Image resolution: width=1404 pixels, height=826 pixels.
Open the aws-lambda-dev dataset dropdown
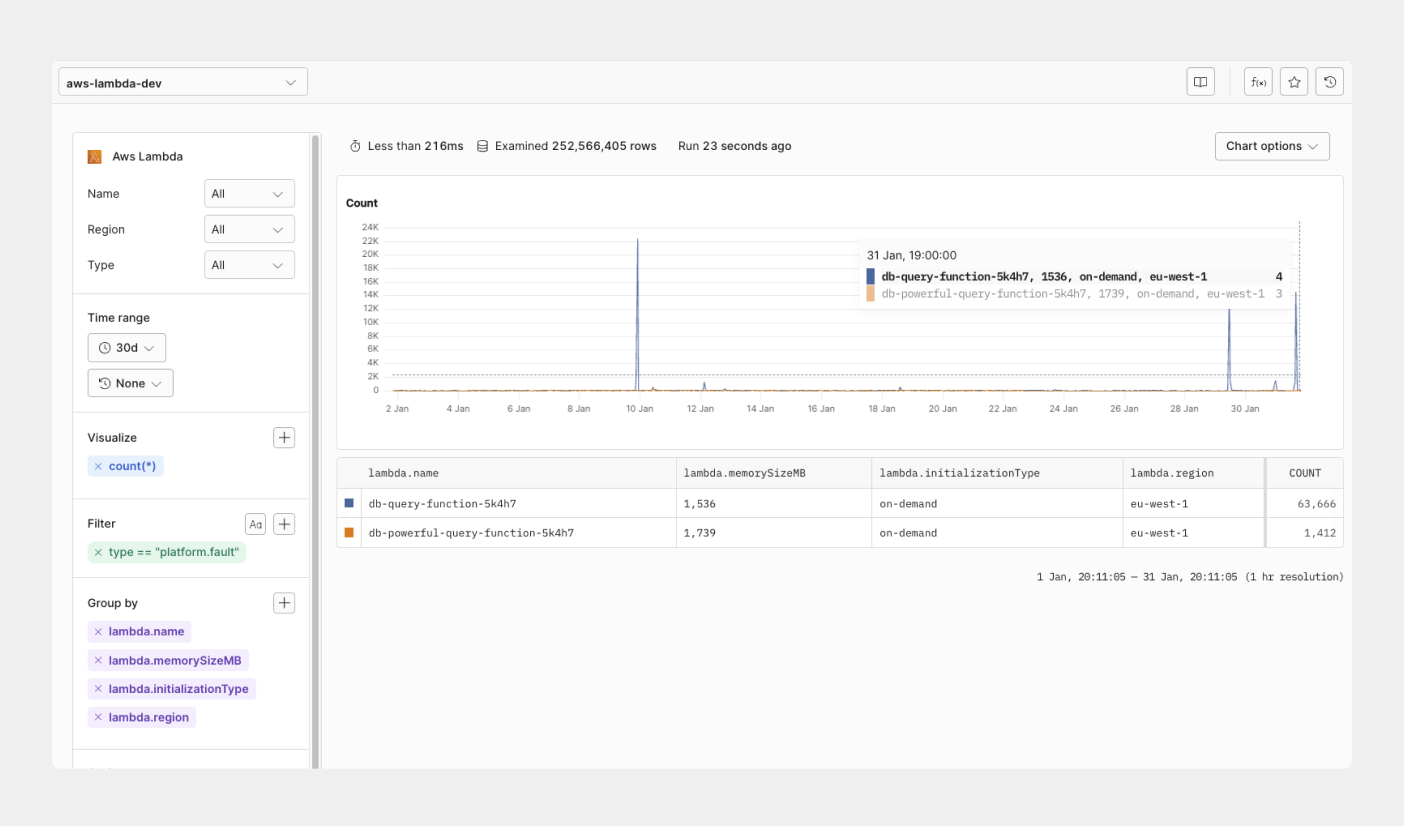[183, 81]
